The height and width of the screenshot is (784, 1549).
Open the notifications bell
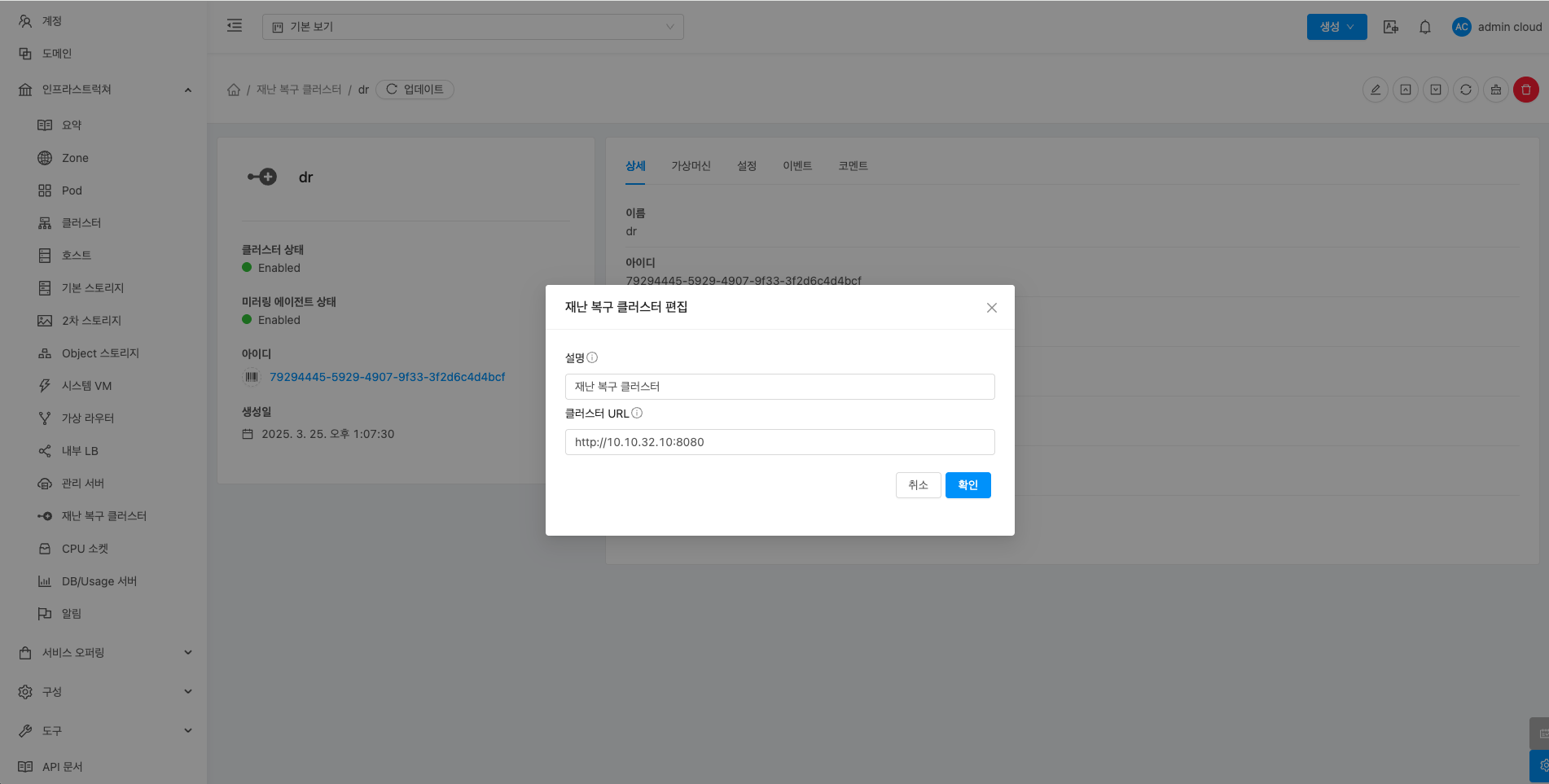[x=1424, y=27]
